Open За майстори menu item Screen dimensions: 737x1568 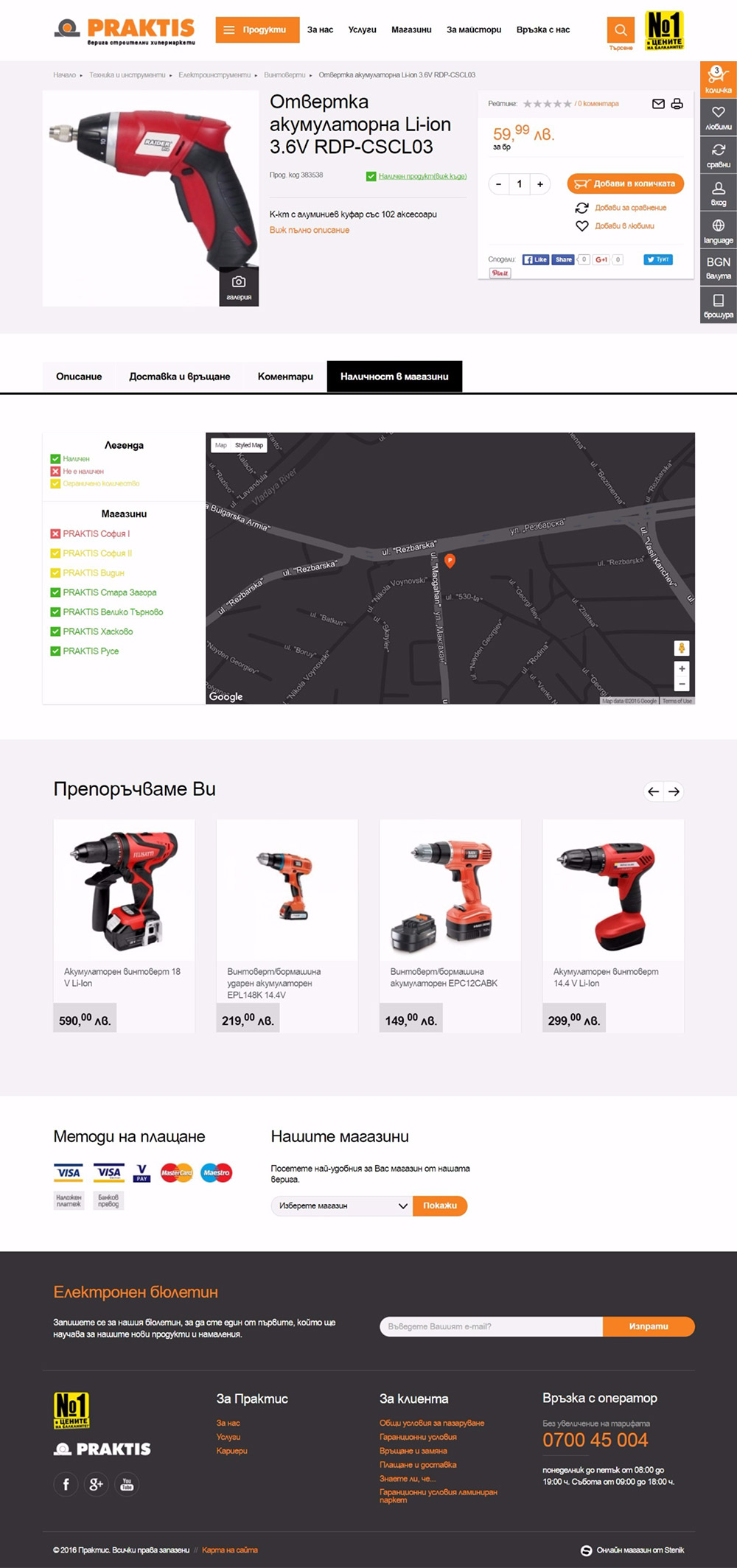click(474, 29)
